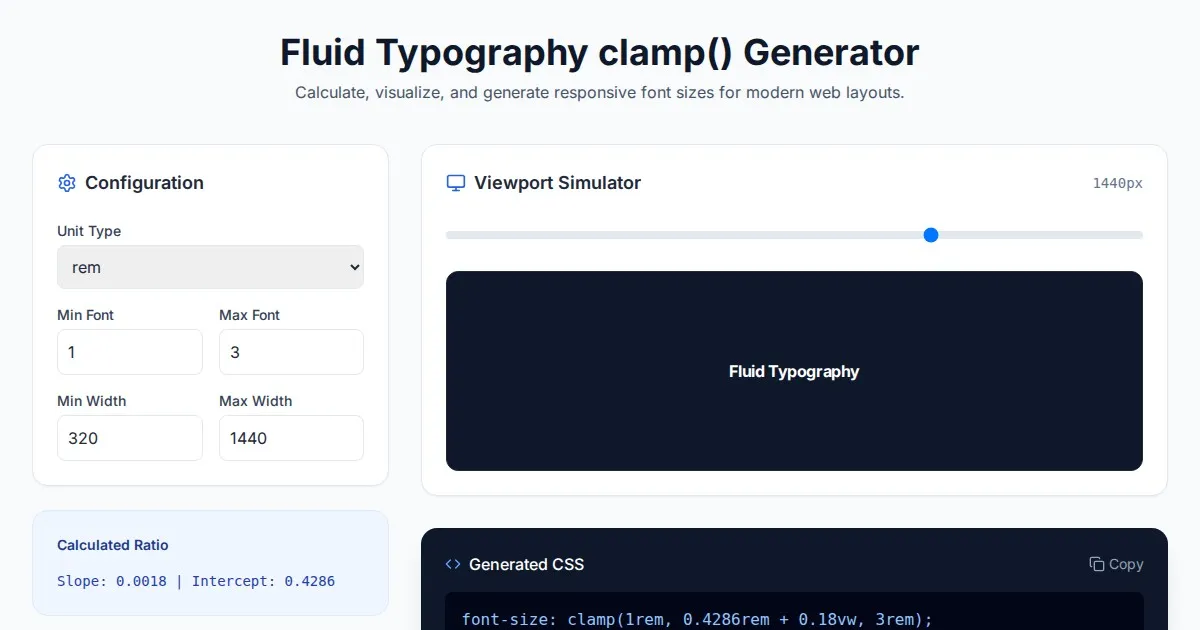The width and height of the screenshot is (1200, 630).
Task: Focus the Max Width field showing 1440
Action: 291,438
